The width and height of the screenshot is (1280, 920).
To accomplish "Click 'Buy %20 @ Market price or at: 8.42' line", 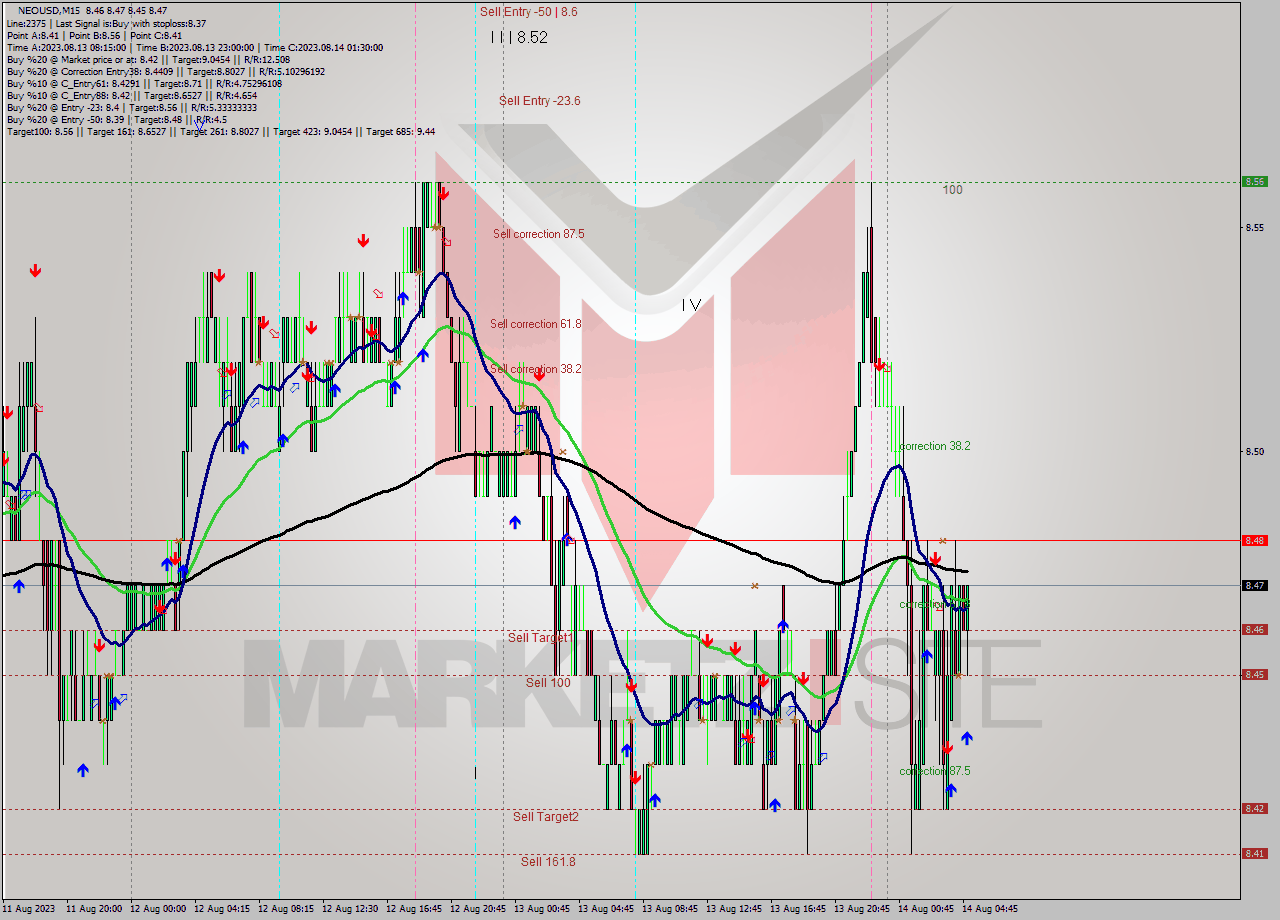I will (149, 59).
